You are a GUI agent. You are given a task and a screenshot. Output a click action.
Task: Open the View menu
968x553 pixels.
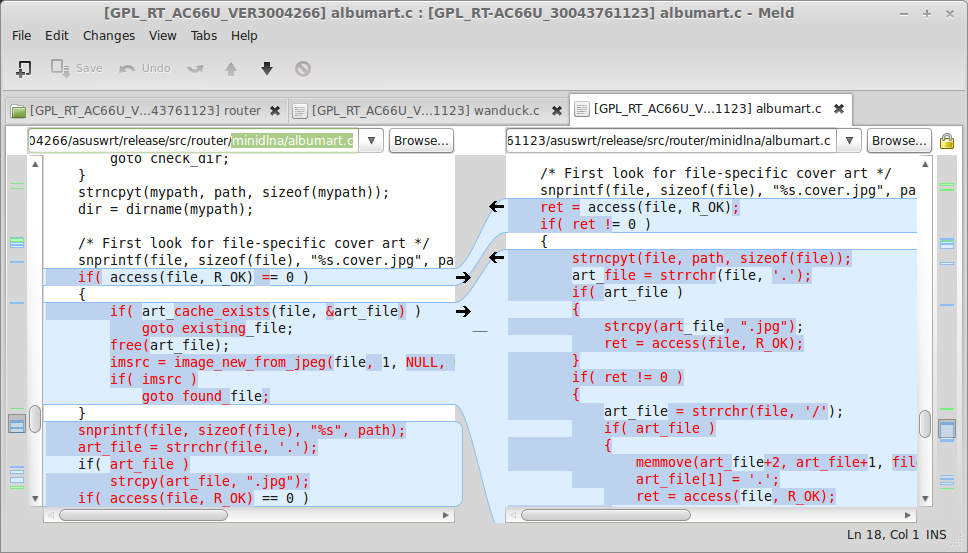point(162,36)
